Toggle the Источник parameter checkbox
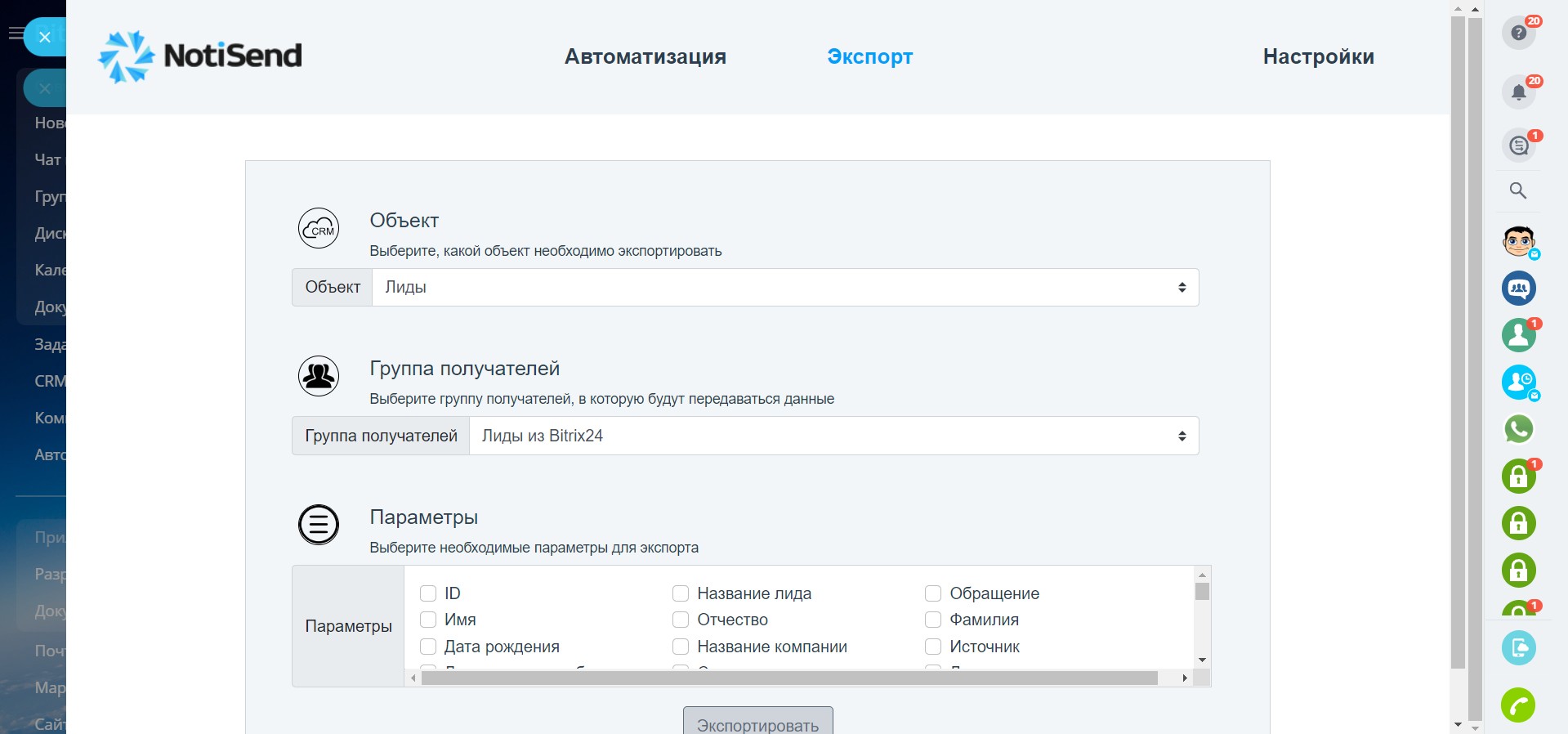The width and height of the screenshot is (1568, 734). click(933, 647)
